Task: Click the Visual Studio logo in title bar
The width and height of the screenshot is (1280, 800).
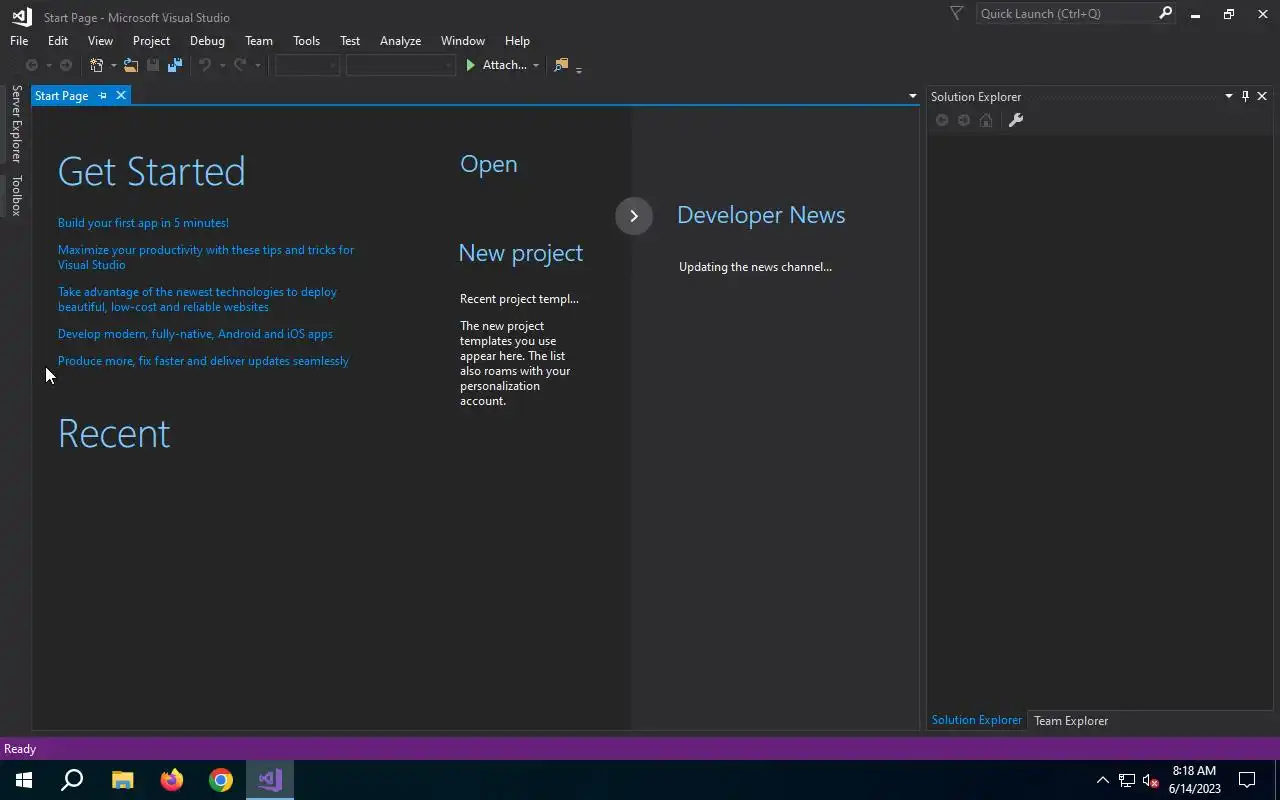Action: 21,16
